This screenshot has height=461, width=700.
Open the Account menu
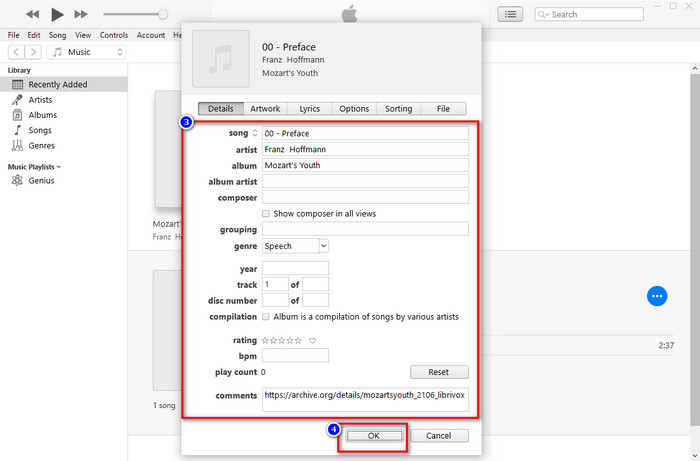(x=151, y=35)
